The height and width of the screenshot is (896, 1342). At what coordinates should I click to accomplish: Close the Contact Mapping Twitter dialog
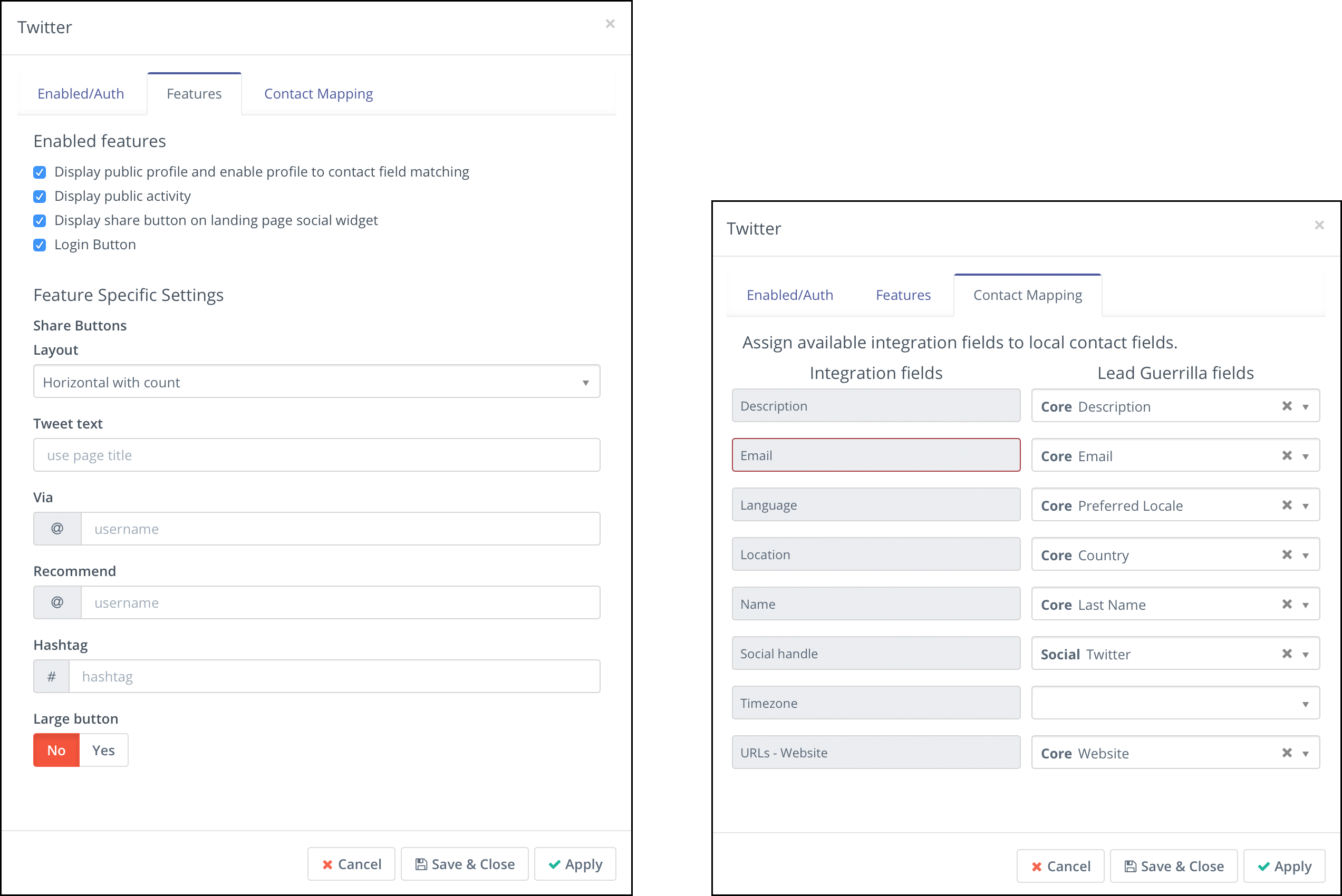coord(1319,225)
